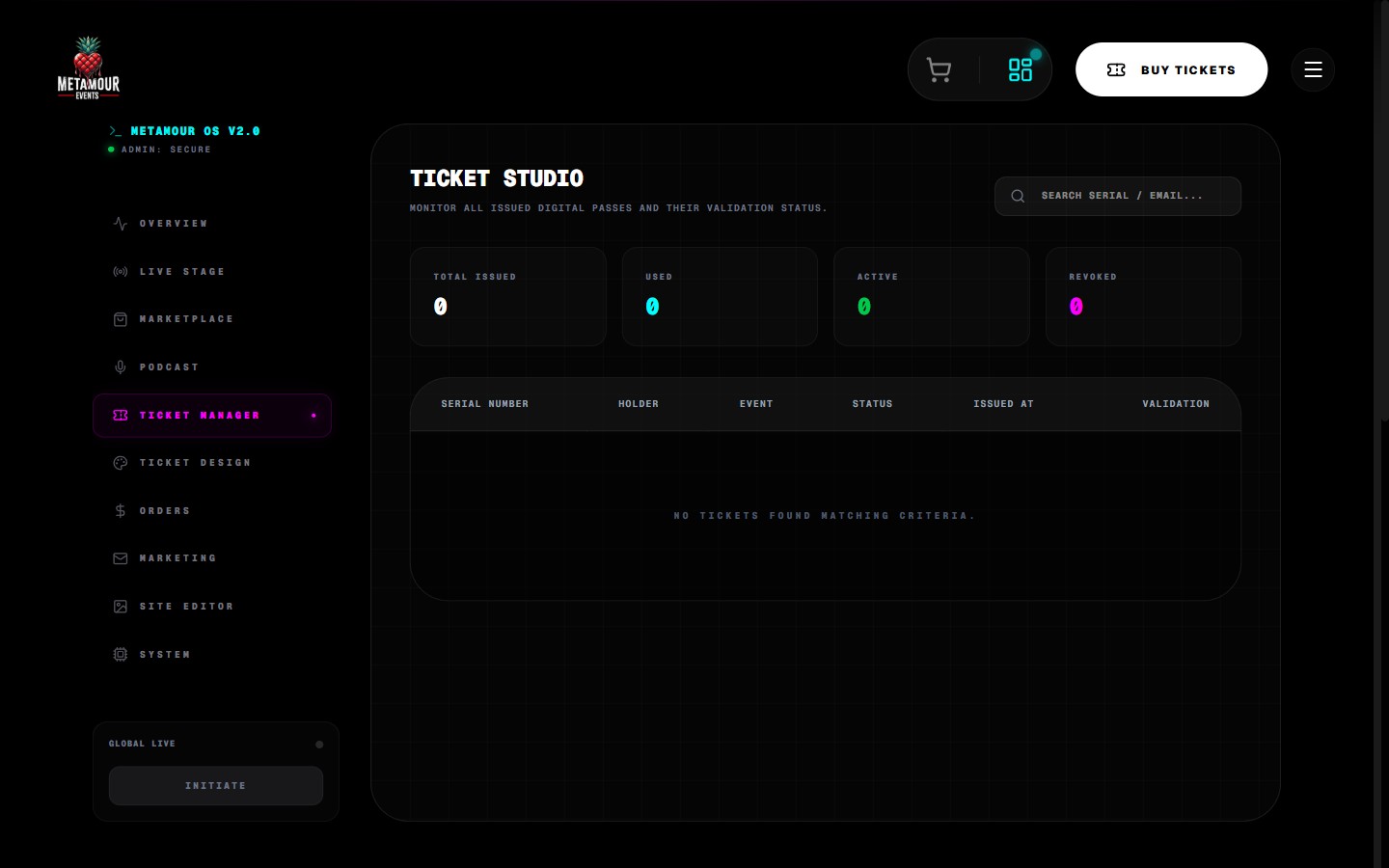Open the dashboard grid icon in header
This screenshot has width=1389, height=868.
click(1020, 69)
